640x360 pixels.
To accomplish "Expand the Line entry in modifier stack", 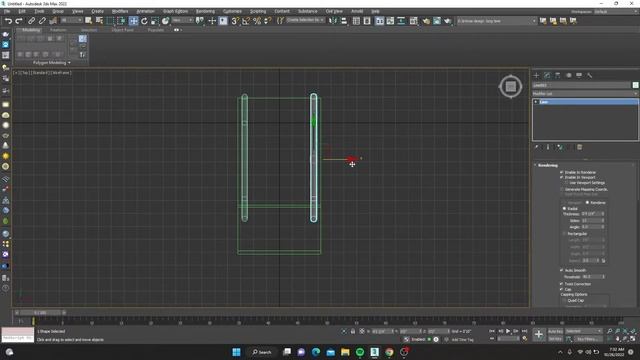I will 536,102.
